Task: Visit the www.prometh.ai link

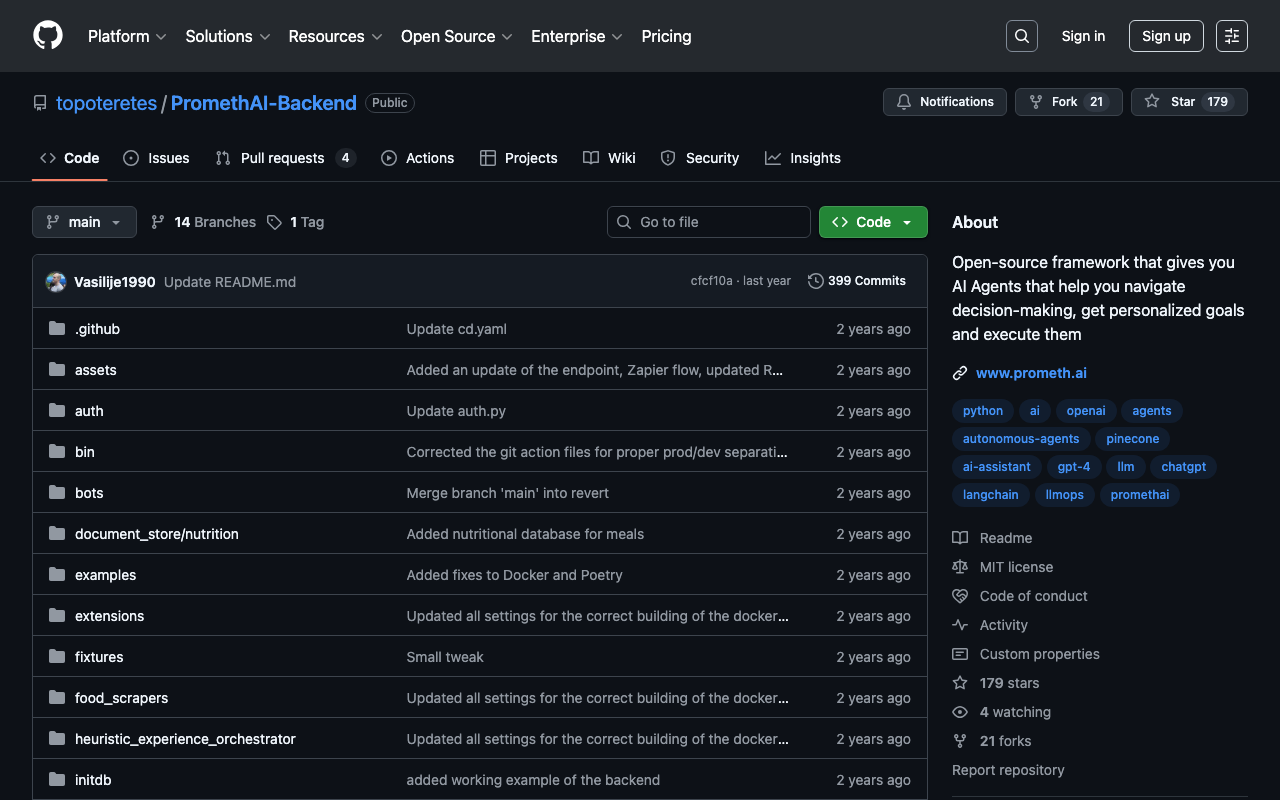Action: tap(1031, 373)
